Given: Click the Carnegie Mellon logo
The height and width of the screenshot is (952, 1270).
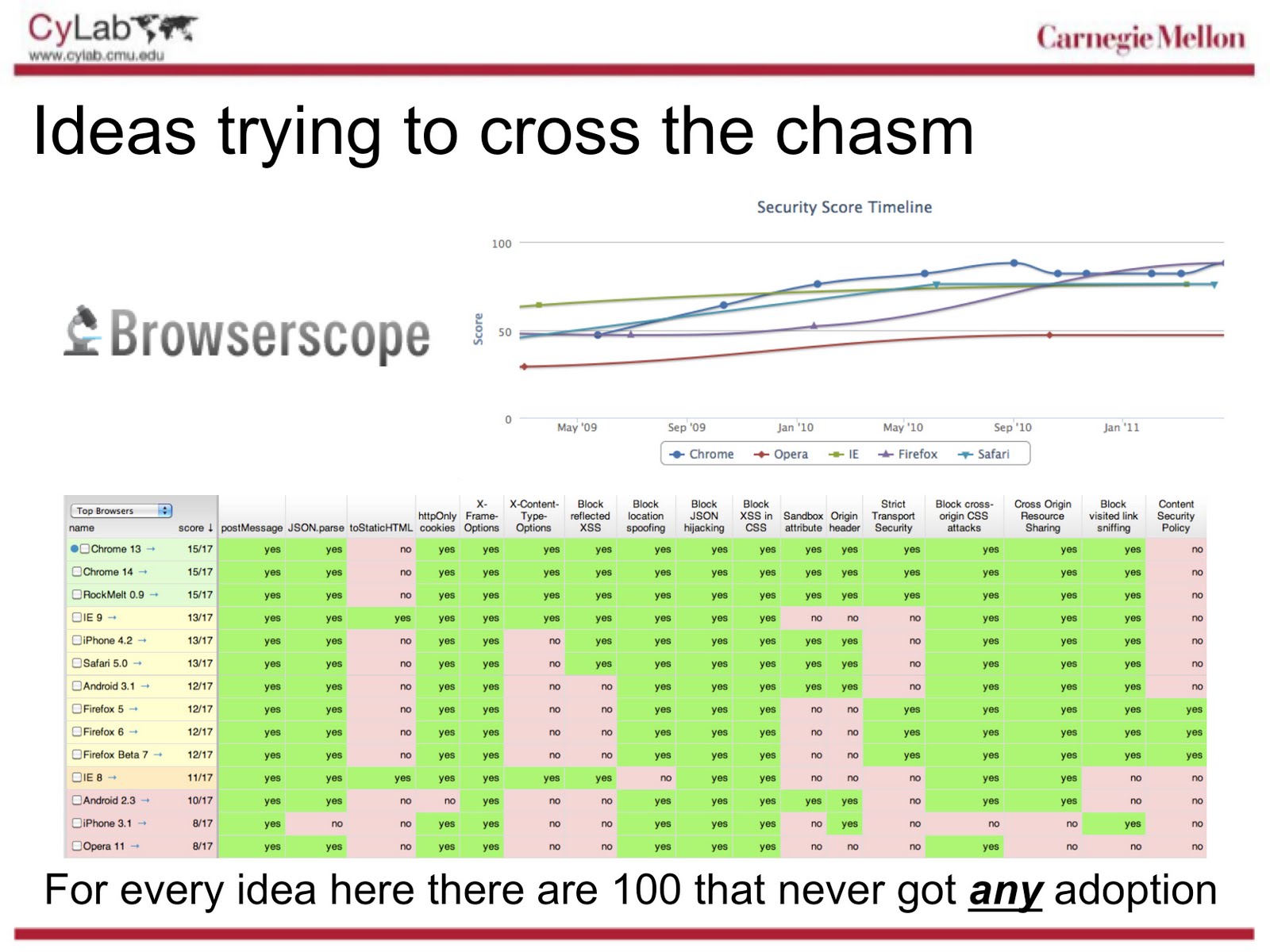Looking at the screenshot, I should pyautogui.click(x=1141, y=37).
